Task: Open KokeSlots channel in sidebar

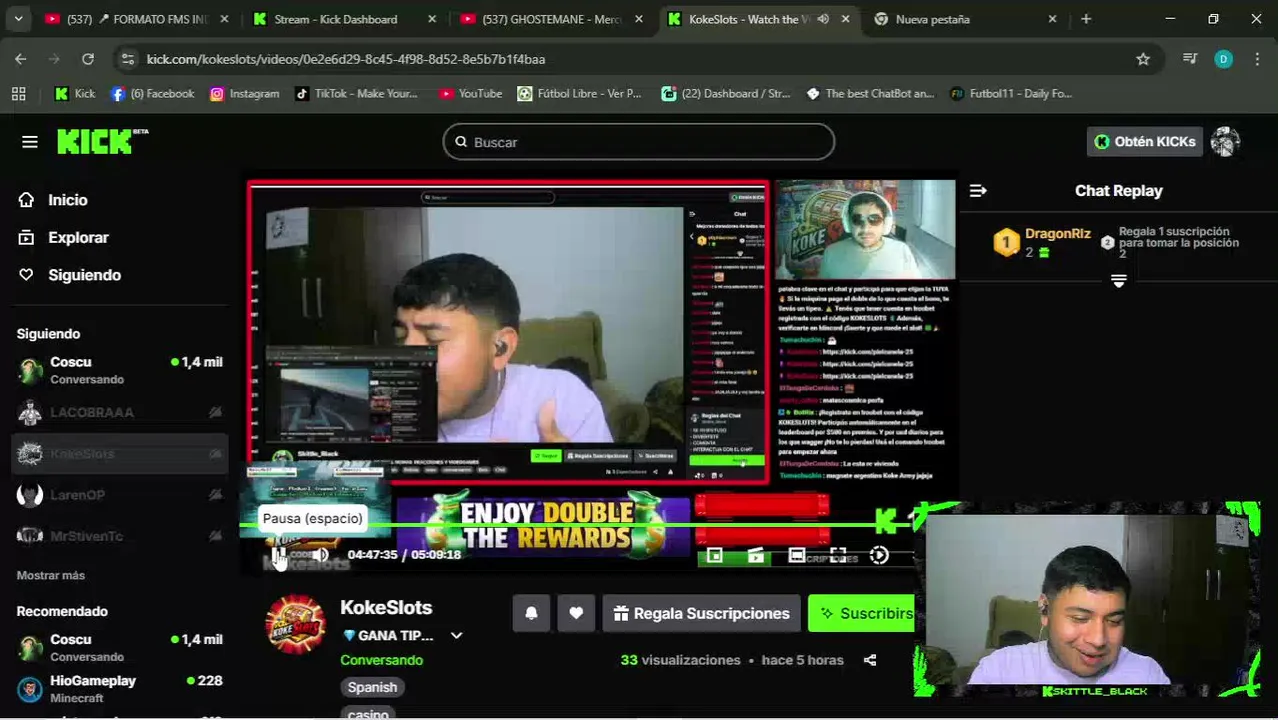Action: pyautogui.click(x=120, y=454)
